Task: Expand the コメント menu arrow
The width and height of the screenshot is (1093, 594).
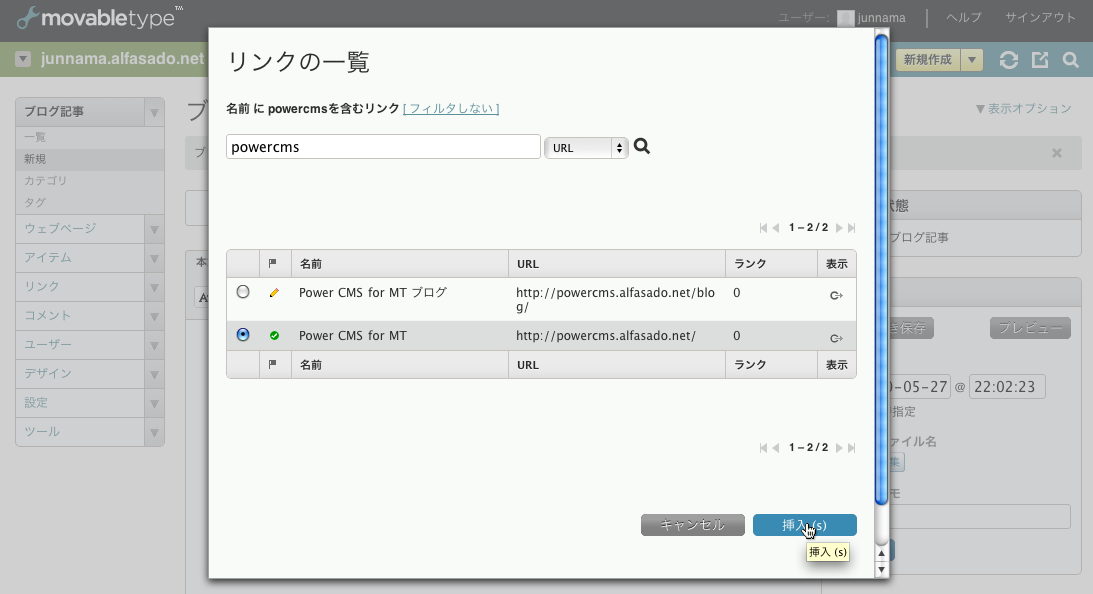Action: [x=154, y=317]
